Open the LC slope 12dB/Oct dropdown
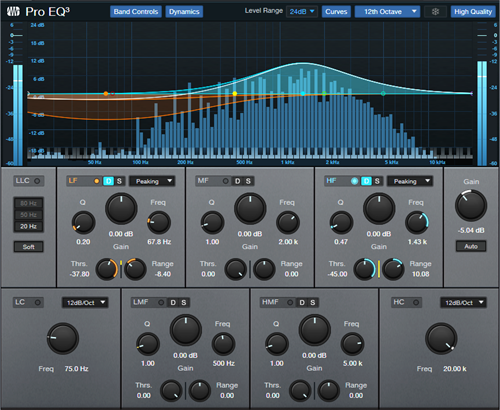Screen dimensions: 500x410 point(85,302)
